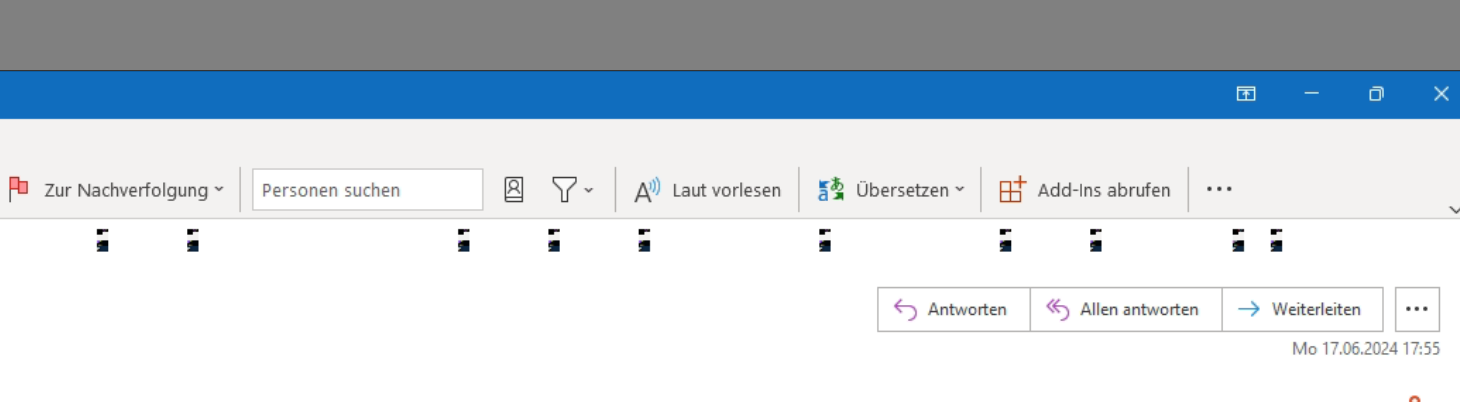Expand the filter funnel dropdown chevron

[x=588, y=190]
